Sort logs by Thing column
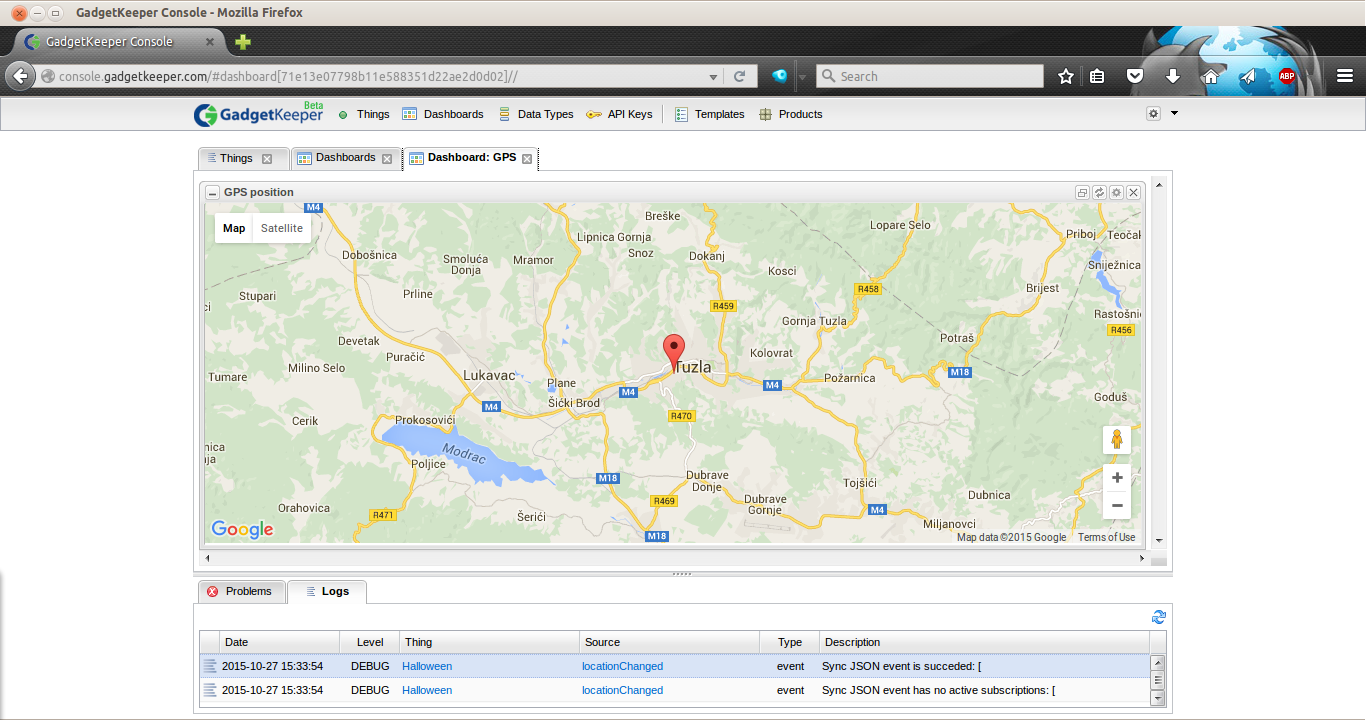Image resolution: width=1366 pixels, height=720 pixels. pyautogui.click(x=490, y=642)
